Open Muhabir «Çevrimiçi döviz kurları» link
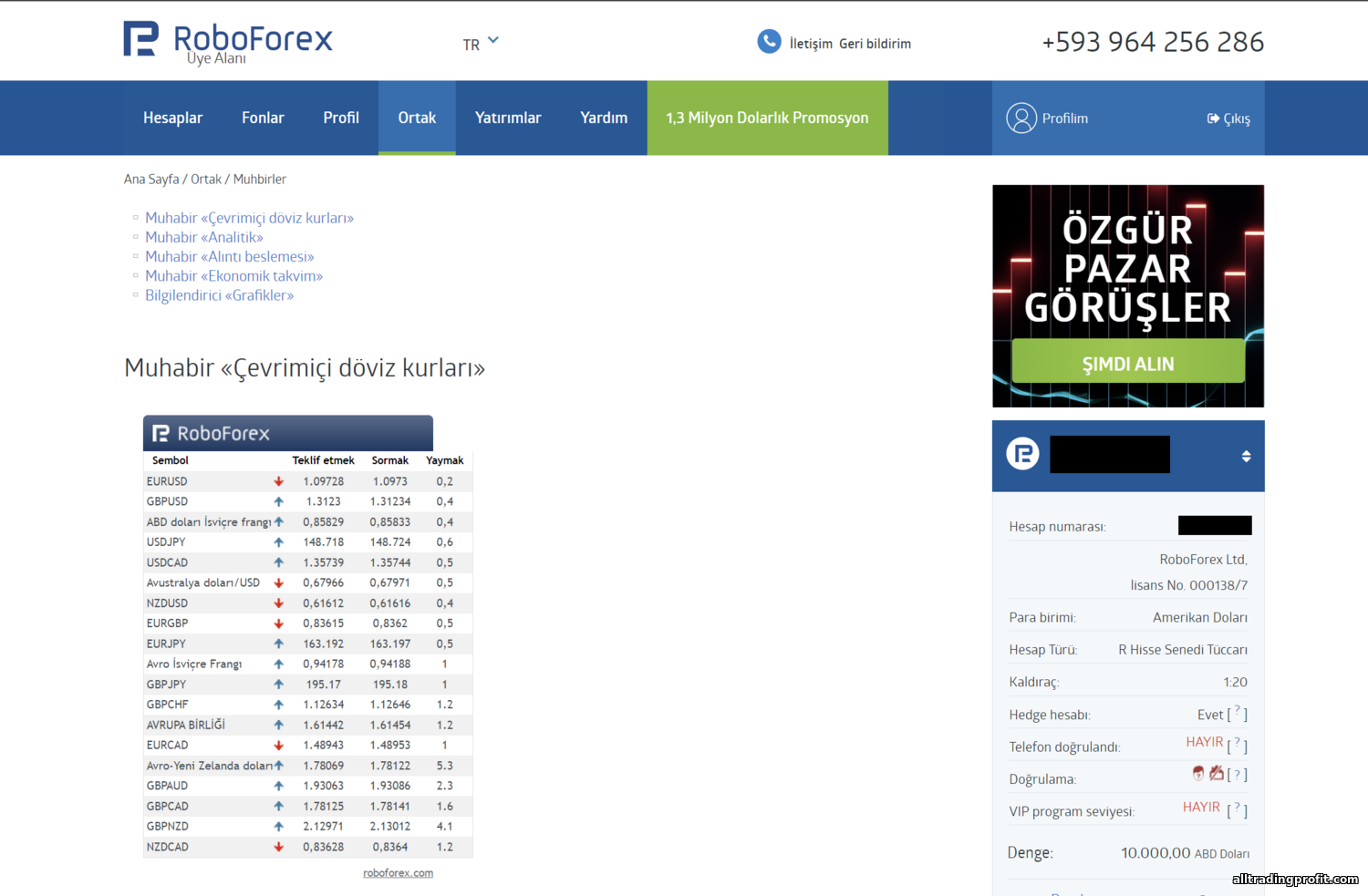The image size is (1368, 896). pos(249,218)
